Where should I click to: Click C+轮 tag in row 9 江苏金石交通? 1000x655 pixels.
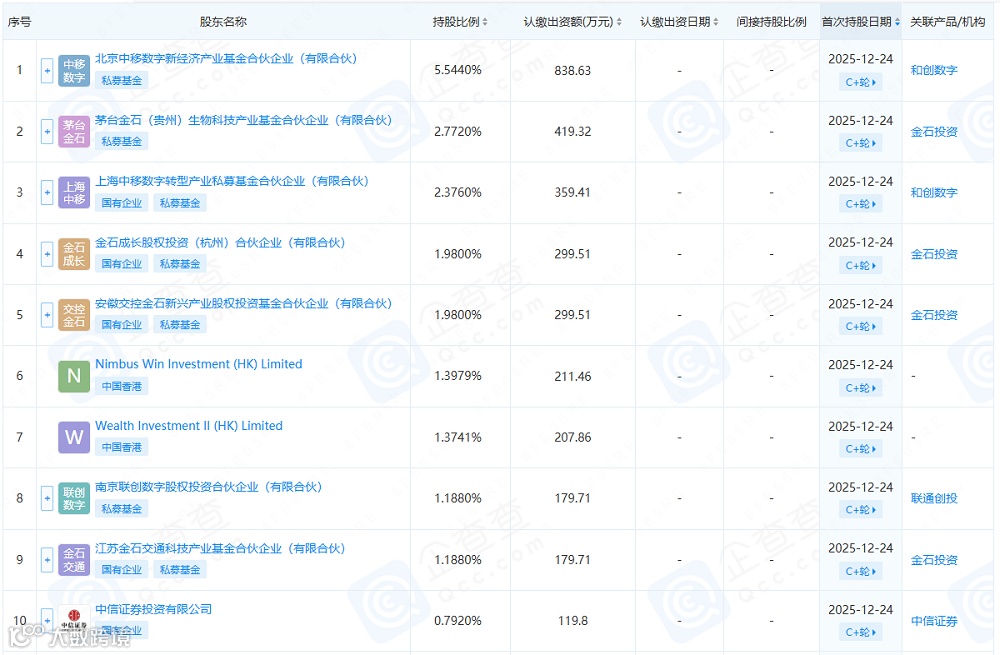pos(860,571)
